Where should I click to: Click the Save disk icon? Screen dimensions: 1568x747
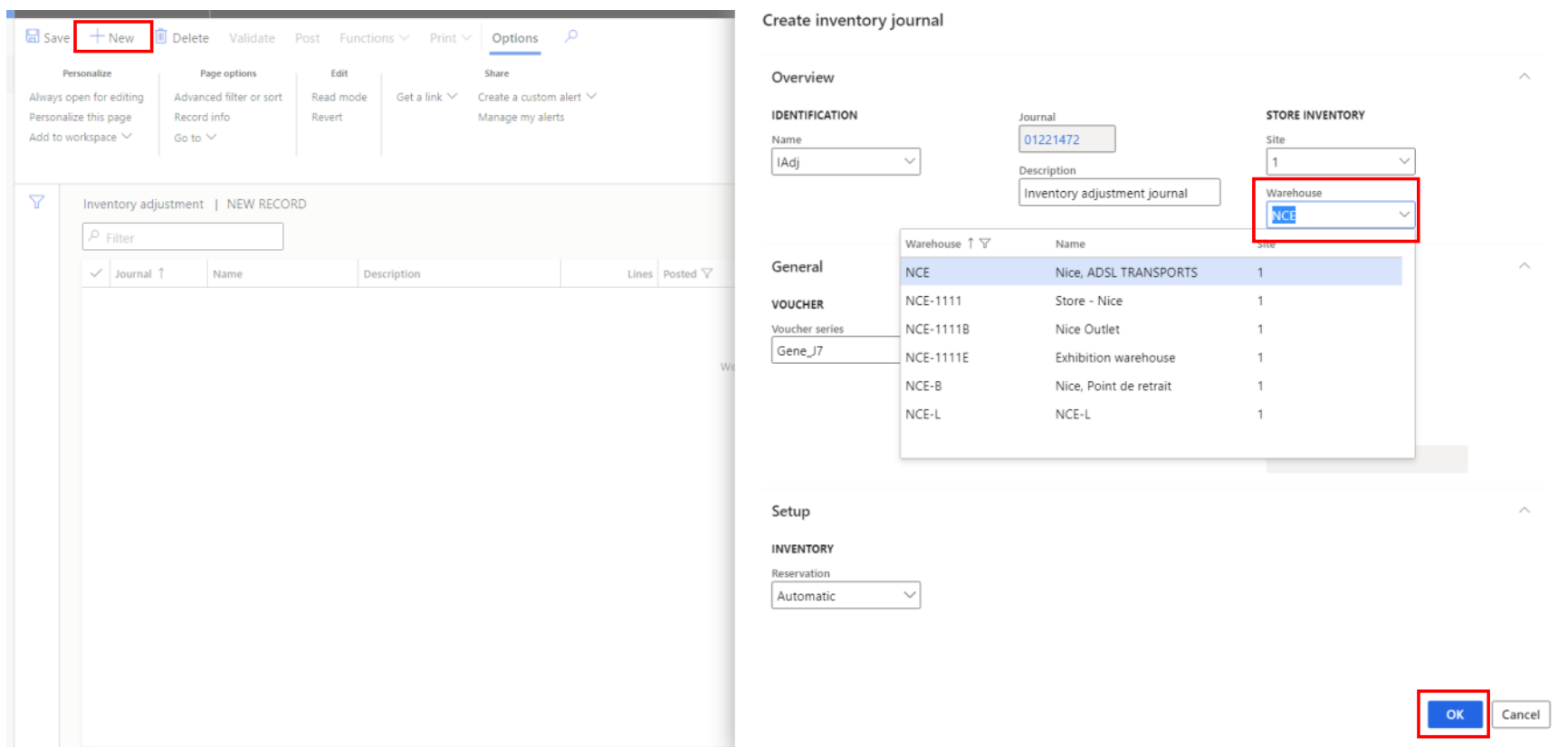click(33, 37)
